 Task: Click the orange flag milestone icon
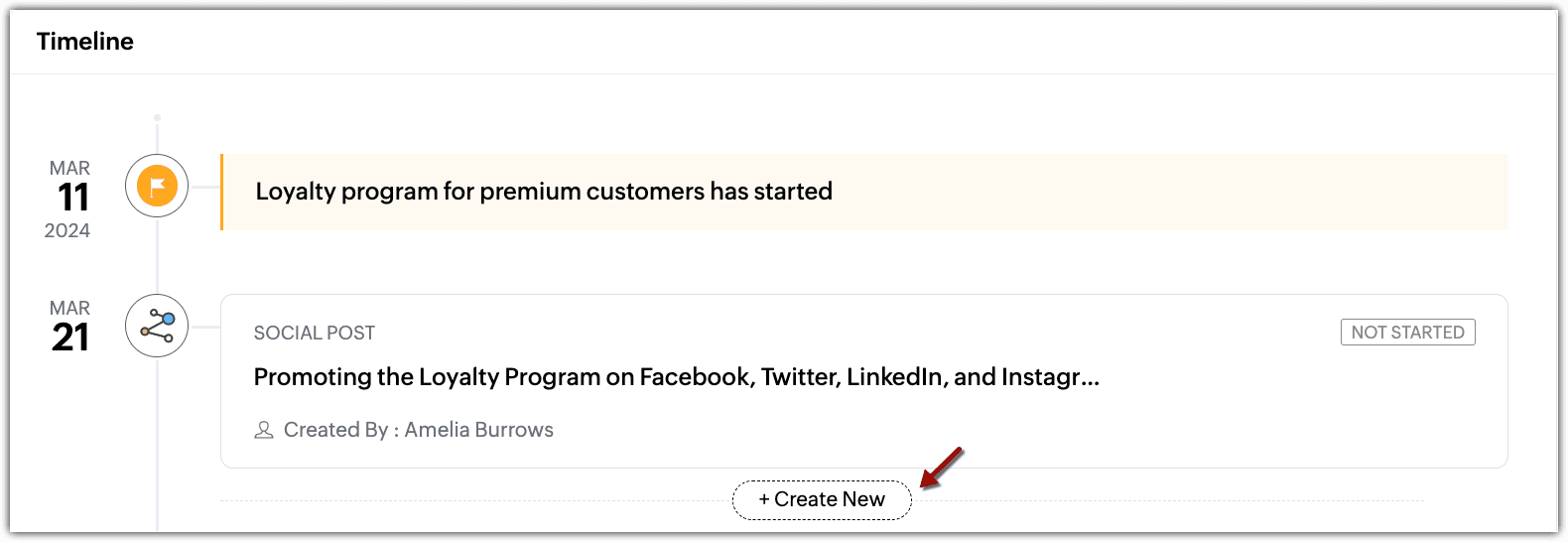coord(157,186)
